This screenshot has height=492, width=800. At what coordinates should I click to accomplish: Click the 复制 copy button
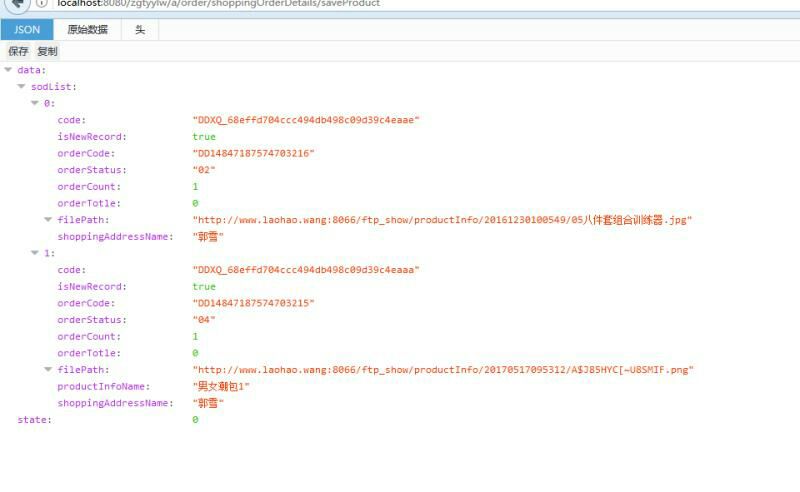point(47,51)
